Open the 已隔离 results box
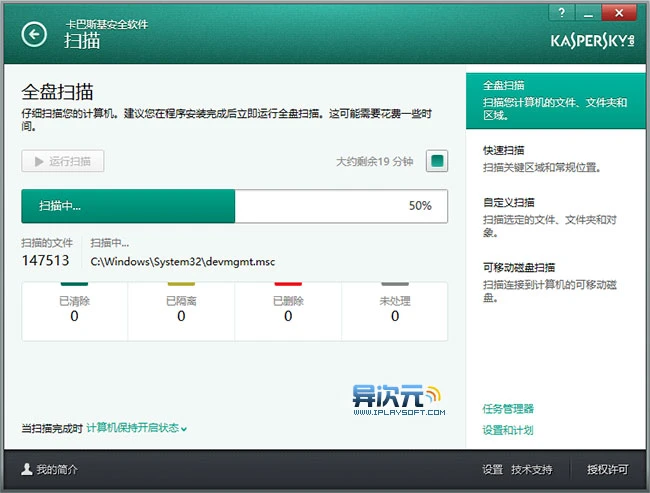Image resolution: width=650 pixels, height=493 pixels. tap(181, 311)
